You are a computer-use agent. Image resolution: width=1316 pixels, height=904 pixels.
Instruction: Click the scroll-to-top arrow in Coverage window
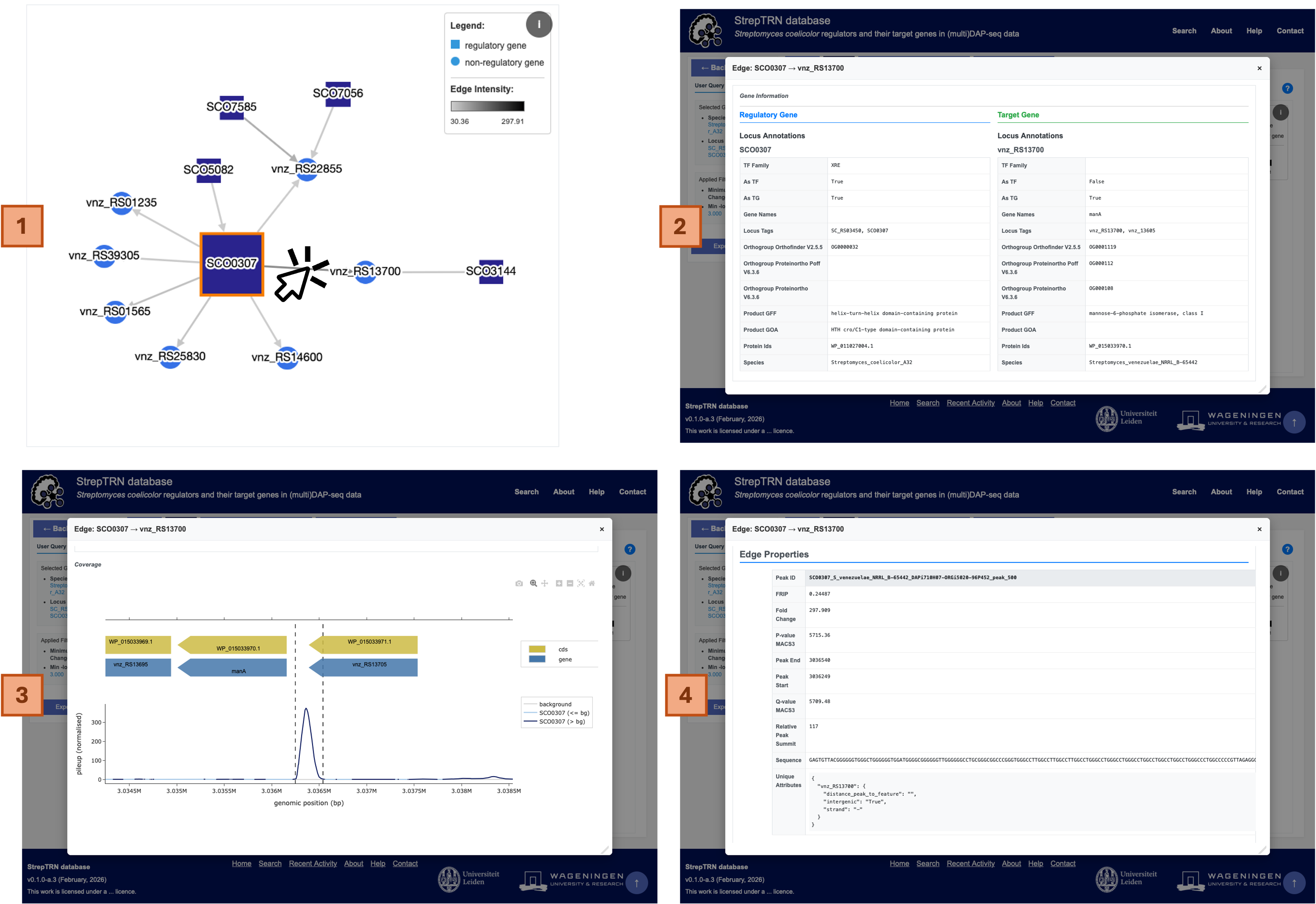(x=636, y=883)
